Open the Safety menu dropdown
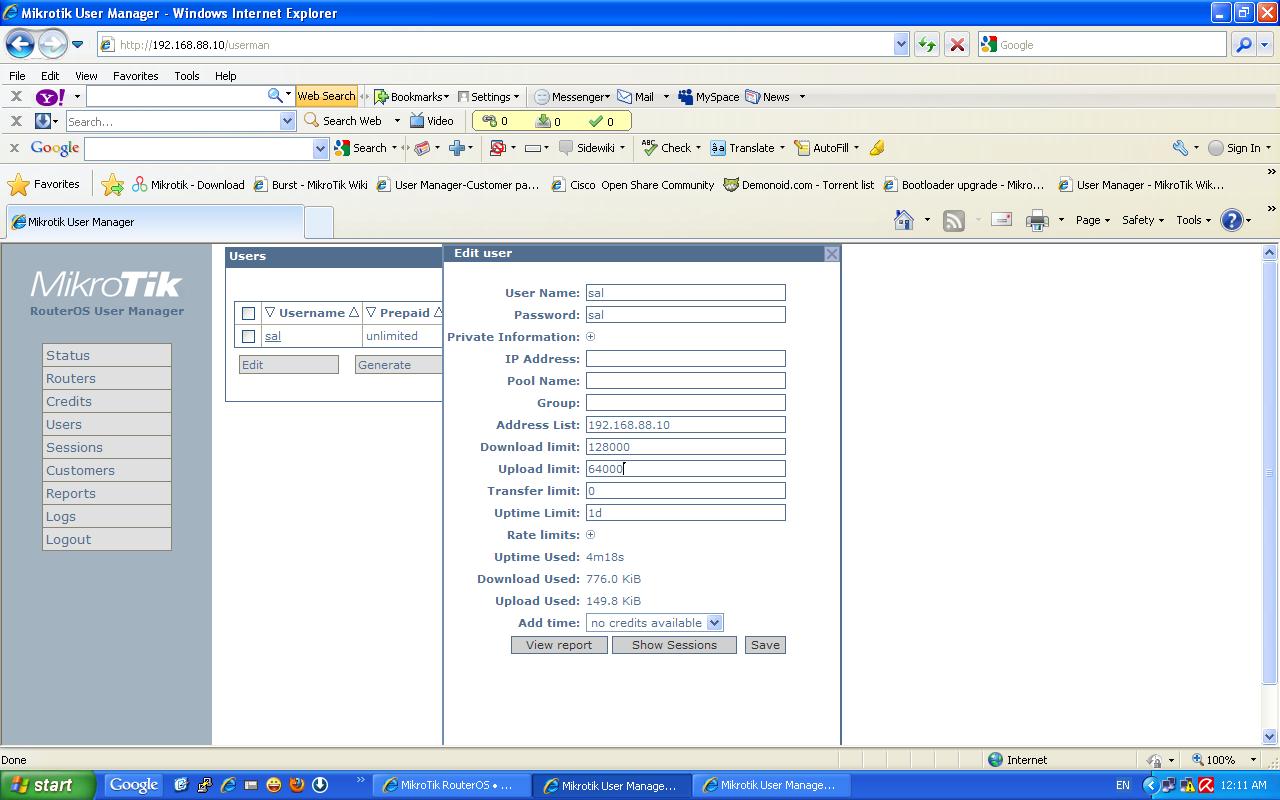The image size is (1280, 800). pyautogui.click(x=1143, y=220)
